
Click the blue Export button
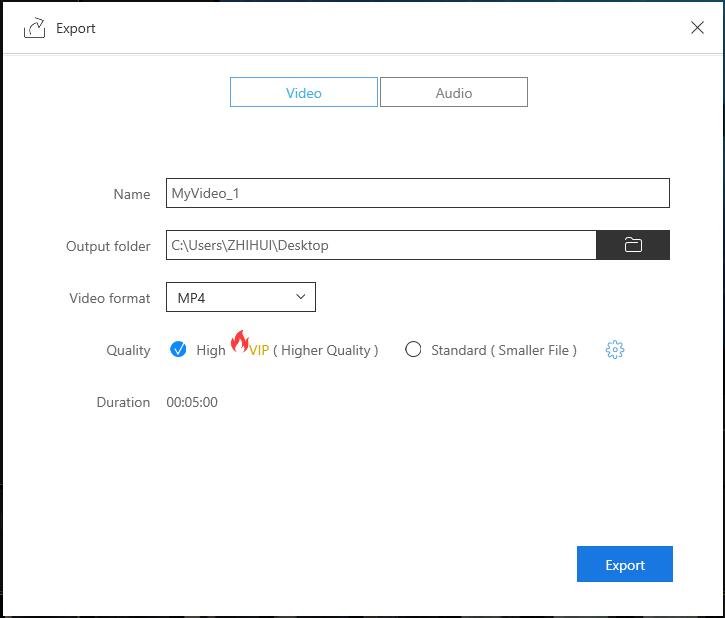click(625, 564)
